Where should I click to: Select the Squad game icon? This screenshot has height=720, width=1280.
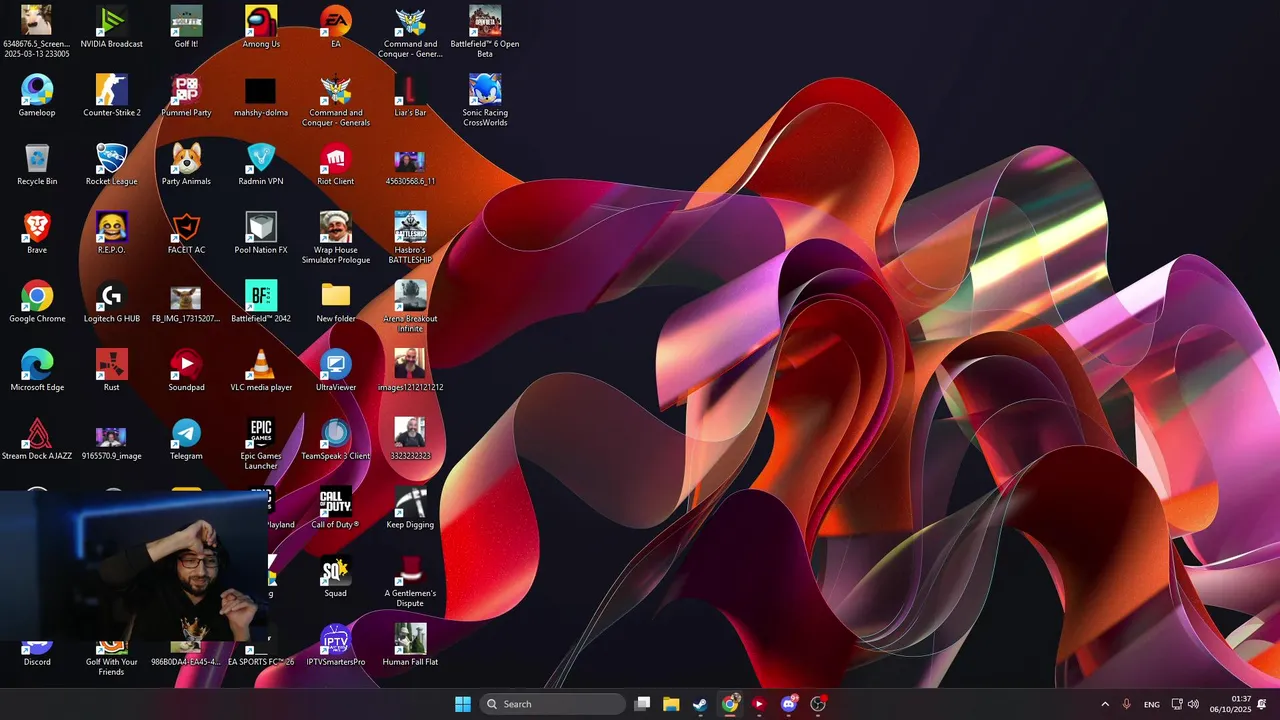(336, 577)
